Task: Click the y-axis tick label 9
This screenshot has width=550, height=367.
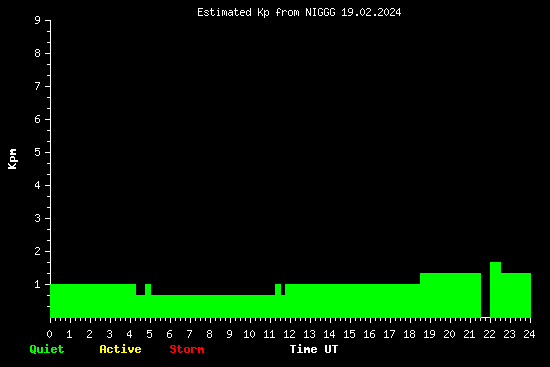Action: 38,20
